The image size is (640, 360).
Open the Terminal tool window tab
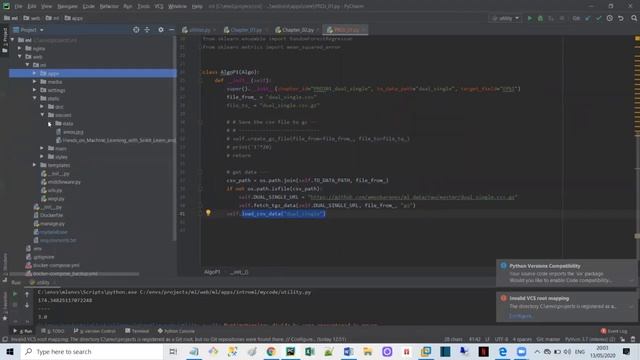click(x=137, y=331)
